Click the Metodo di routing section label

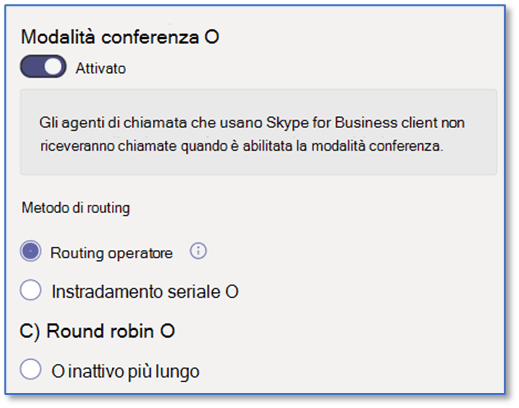pos(76,208)
